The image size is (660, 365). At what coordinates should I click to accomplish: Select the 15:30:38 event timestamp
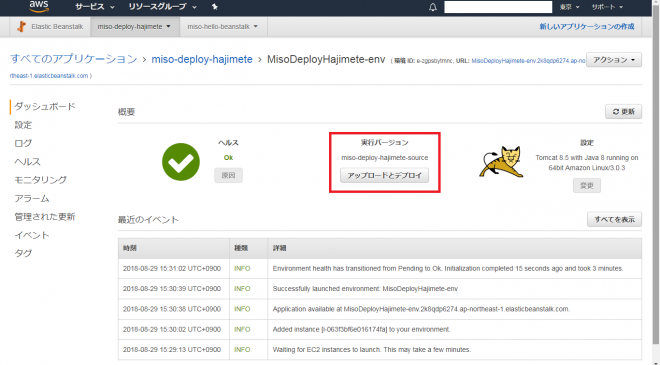click(x=172, y=309)
